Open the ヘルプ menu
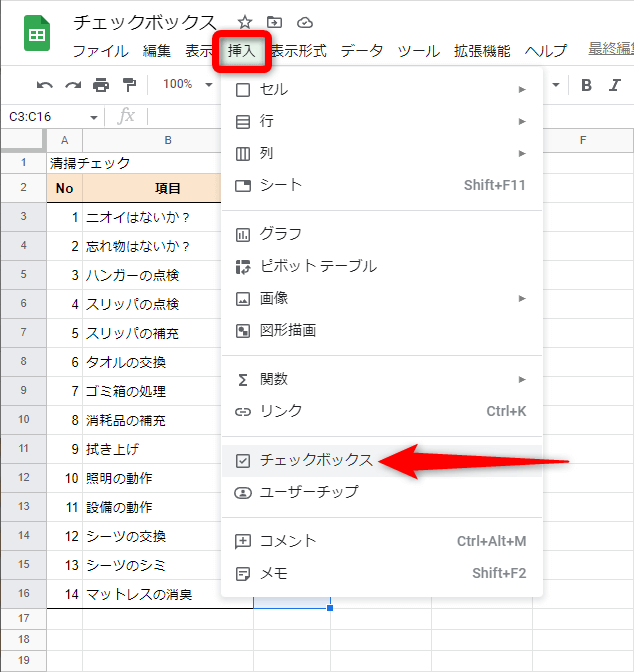Image resolution: width=634 pixels, height=672 pixels. coord(546,51)
